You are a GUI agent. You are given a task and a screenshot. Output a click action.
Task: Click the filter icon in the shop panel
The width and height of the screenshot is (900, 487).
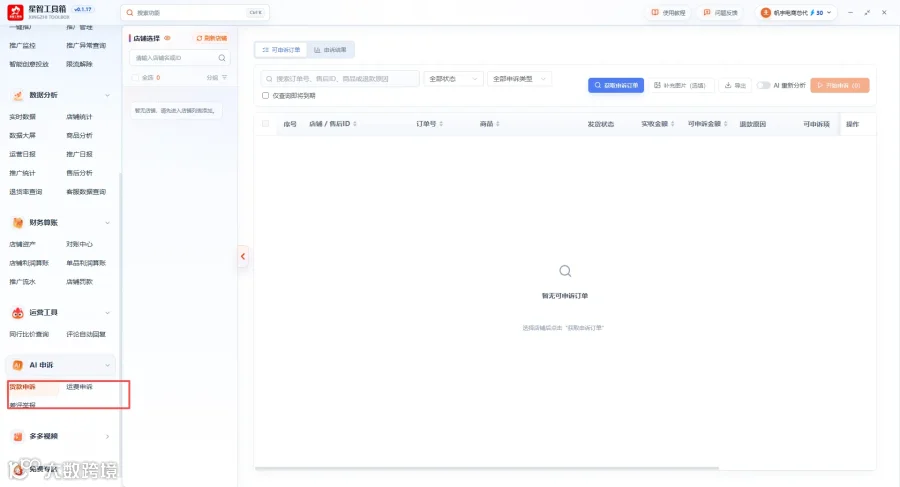[224, 78]
